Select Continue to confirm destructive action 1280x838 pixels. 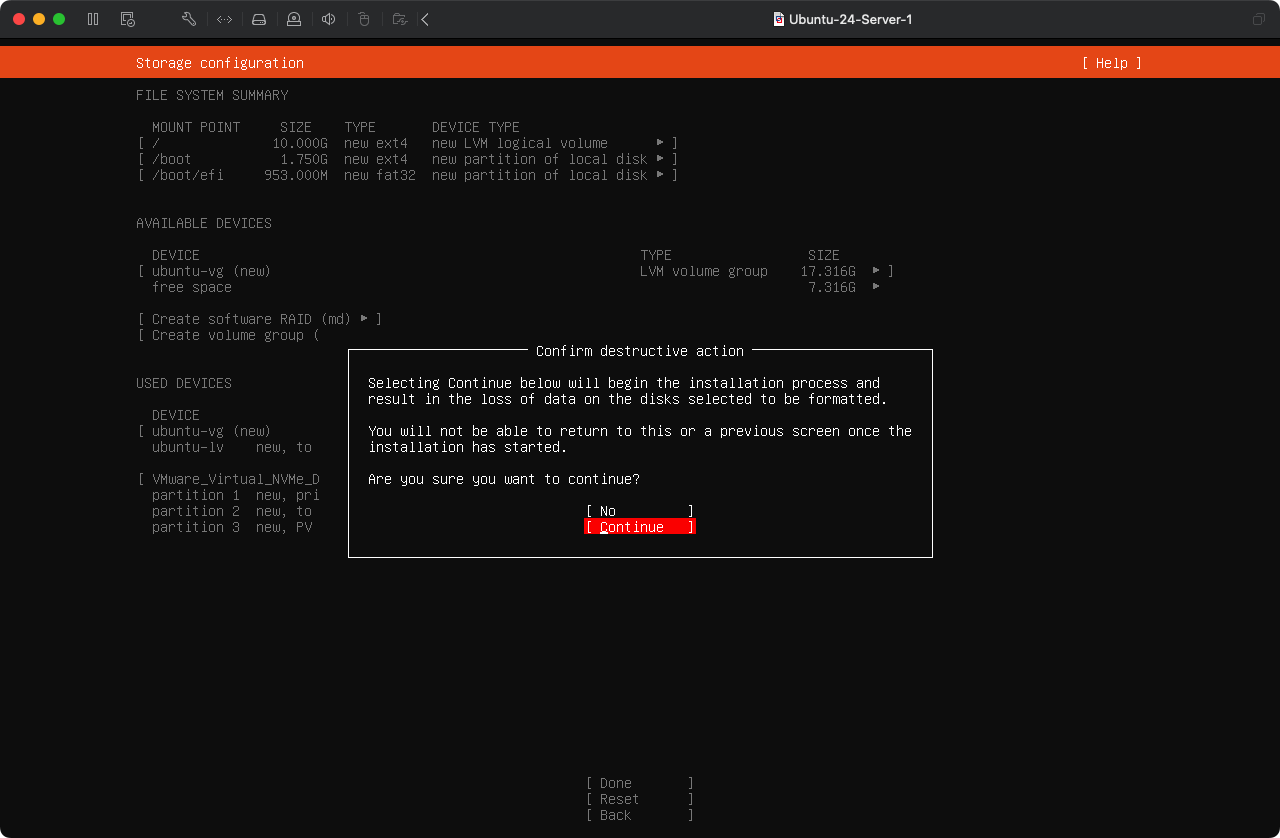[639, 527]
